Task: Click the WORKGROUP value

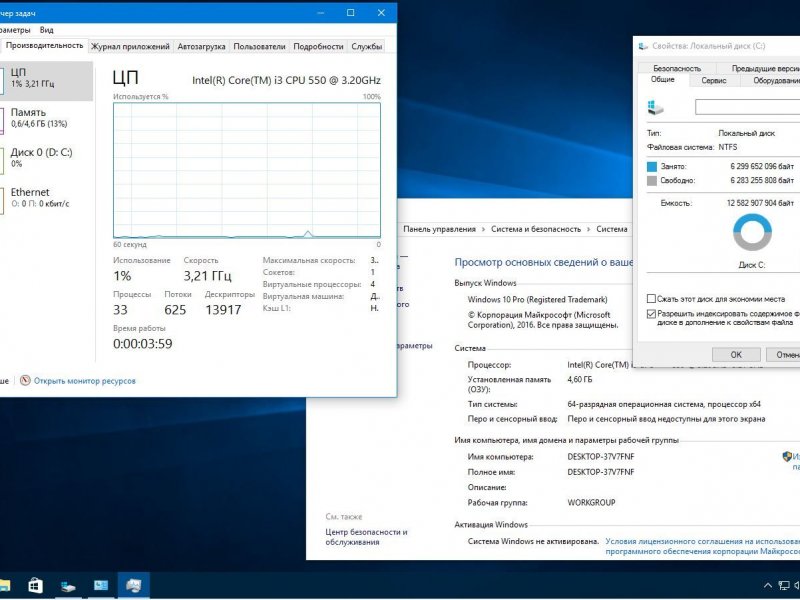Action: pyautogui.click(x=591, y=503)
